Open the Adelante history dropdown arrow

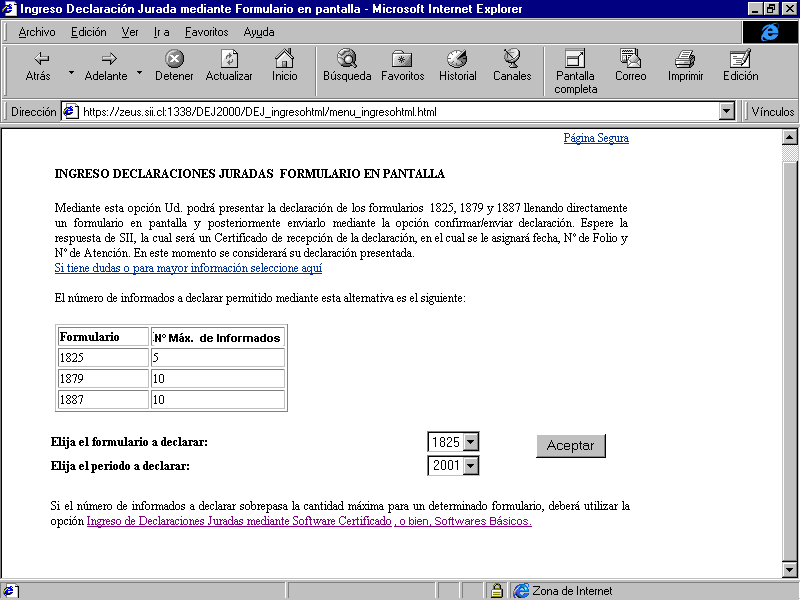tap(140, 73)
